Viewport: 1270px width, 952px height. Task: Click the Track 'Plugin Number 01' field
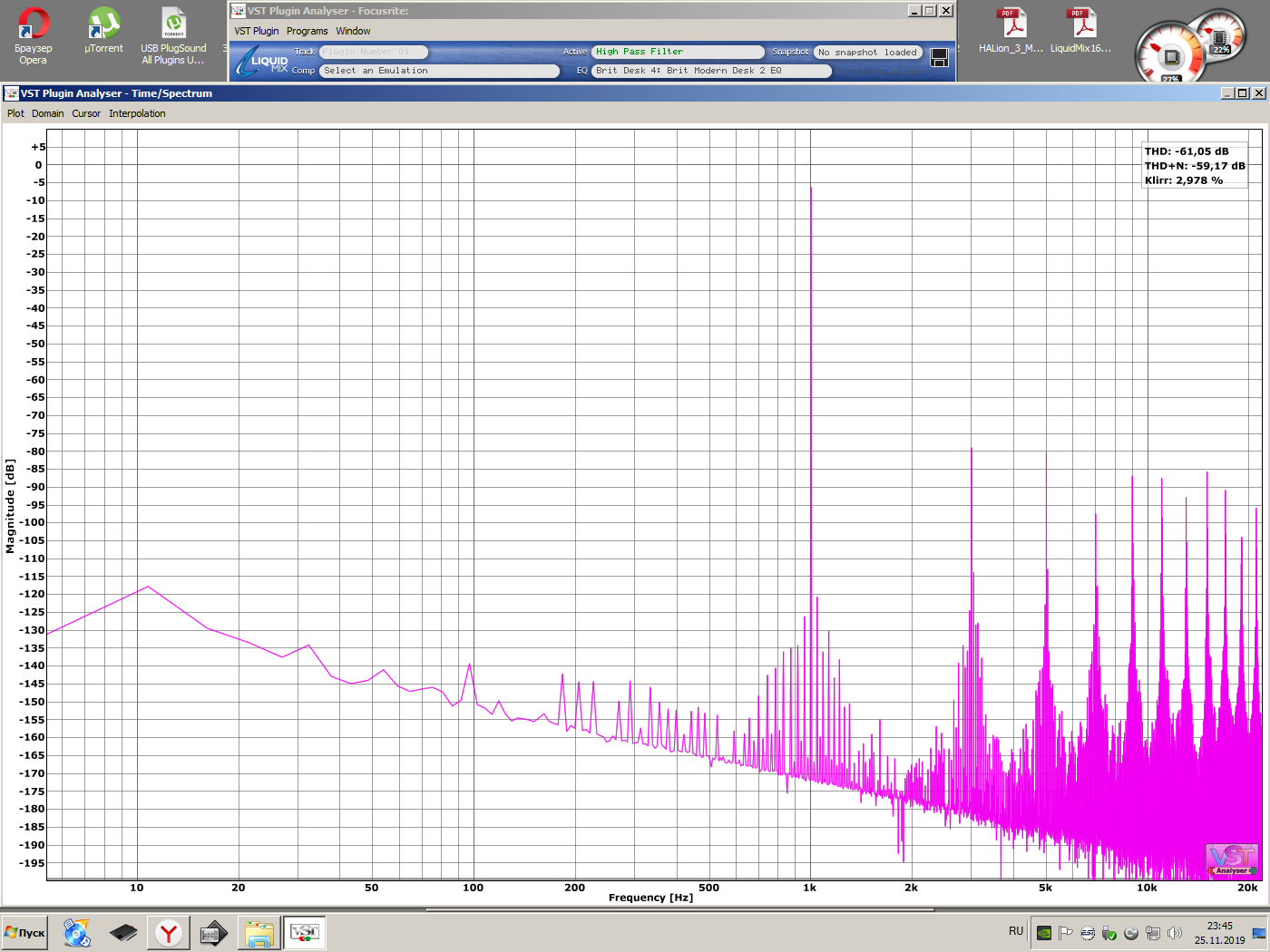373,52
